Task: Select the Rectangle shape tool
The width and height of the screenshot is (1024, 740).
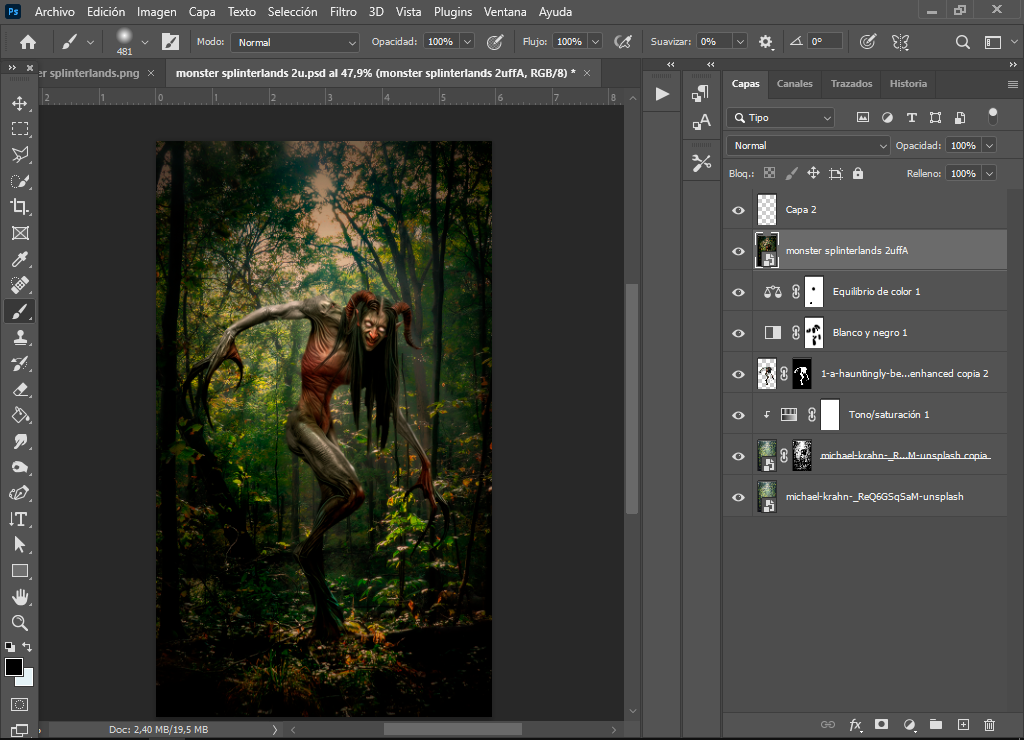Action: 20,571
